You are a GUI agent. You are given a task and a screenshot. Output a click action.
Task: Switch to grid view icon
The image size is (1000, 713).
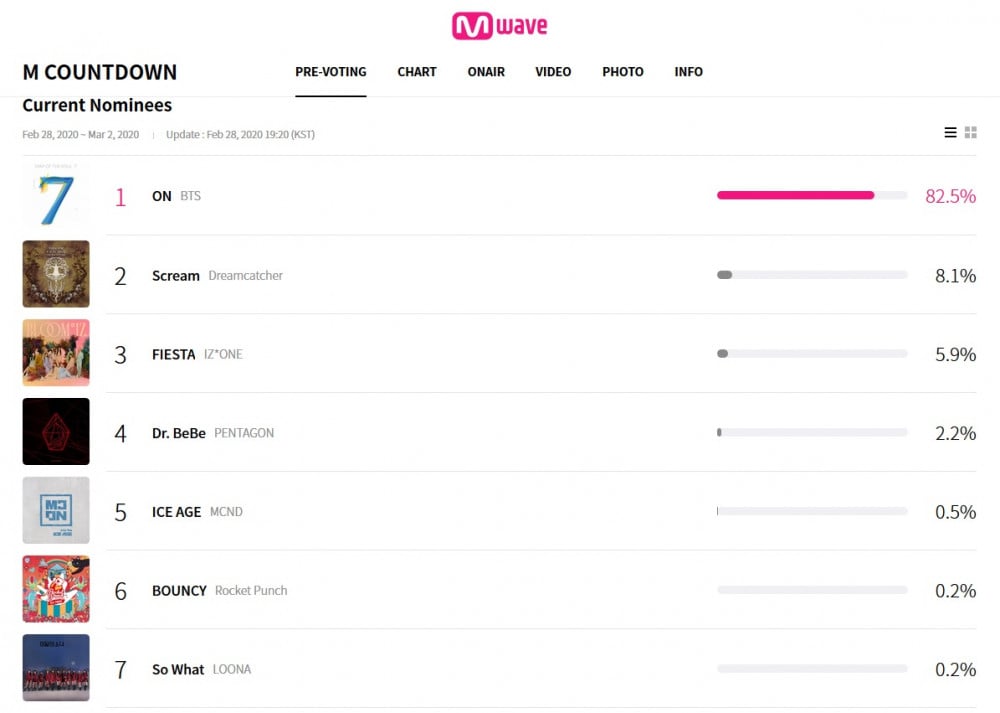coord(971,132)
